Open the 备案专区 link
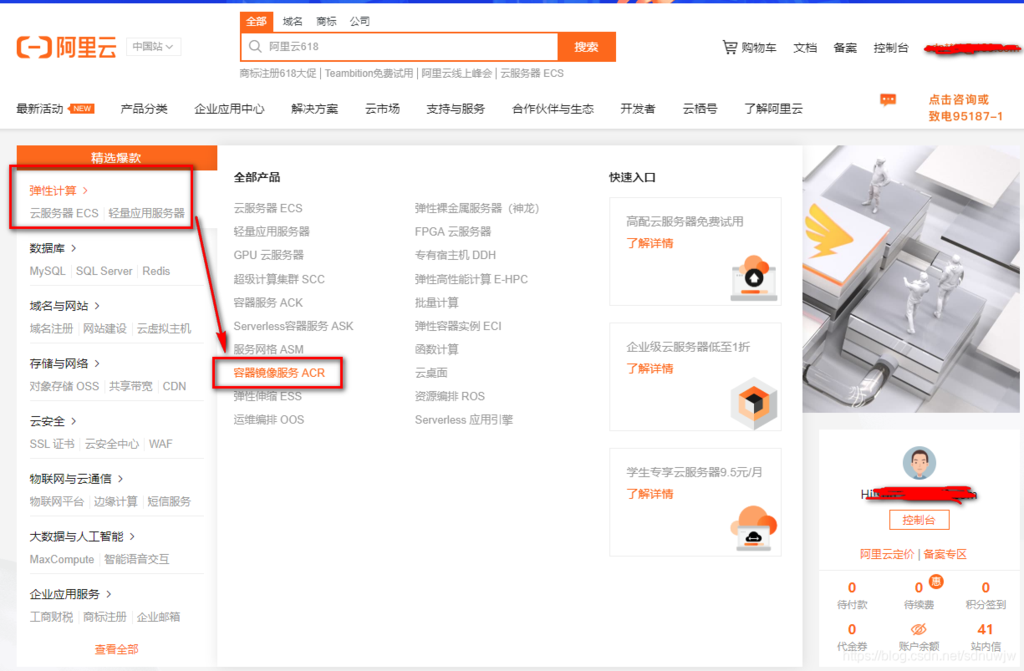The width and height of the screenshot is (1024, 671). tap(945, 555)
